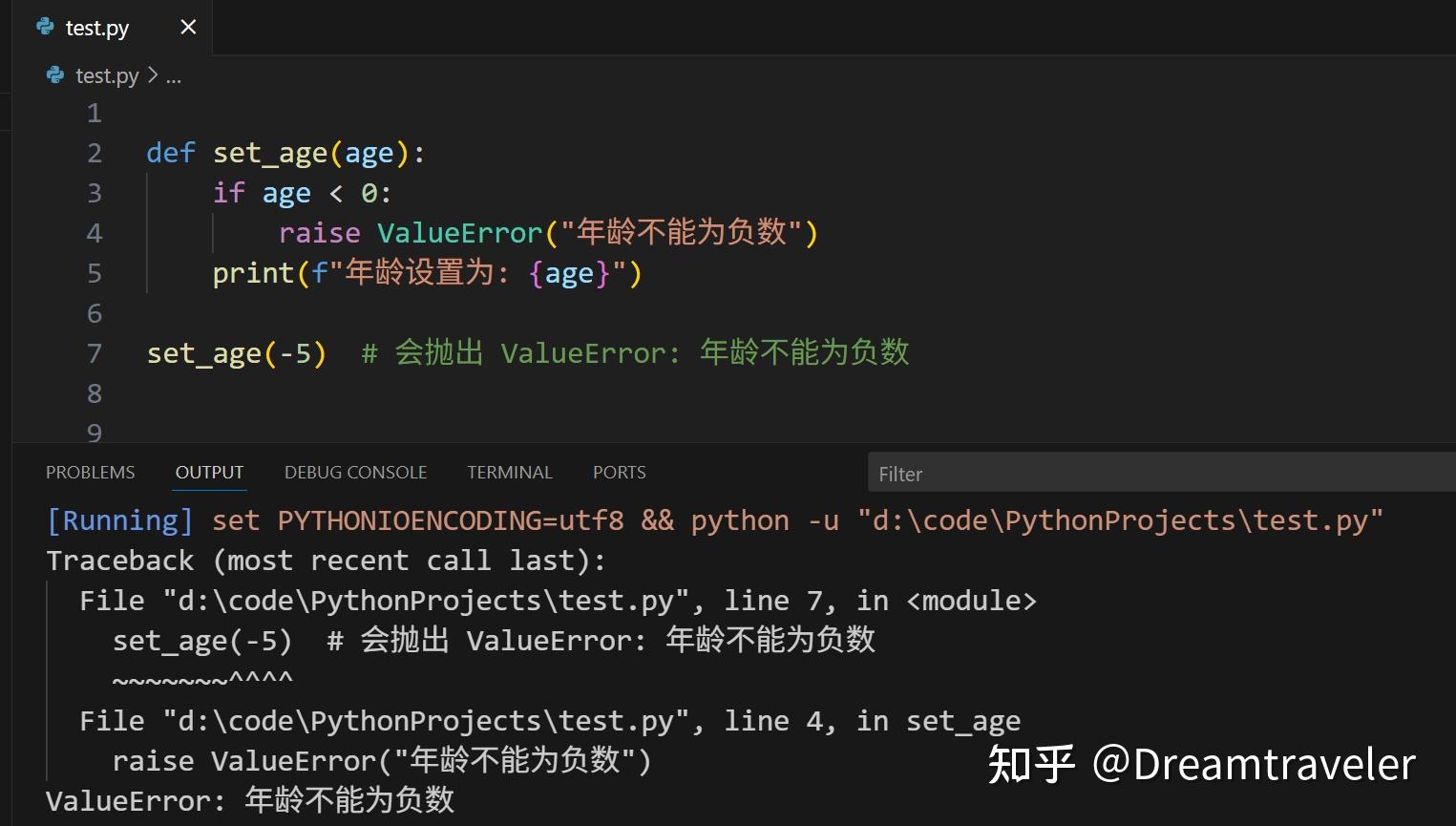
Task: Click the Python logo icon on the test.py tab
Action: coord(44,27)
